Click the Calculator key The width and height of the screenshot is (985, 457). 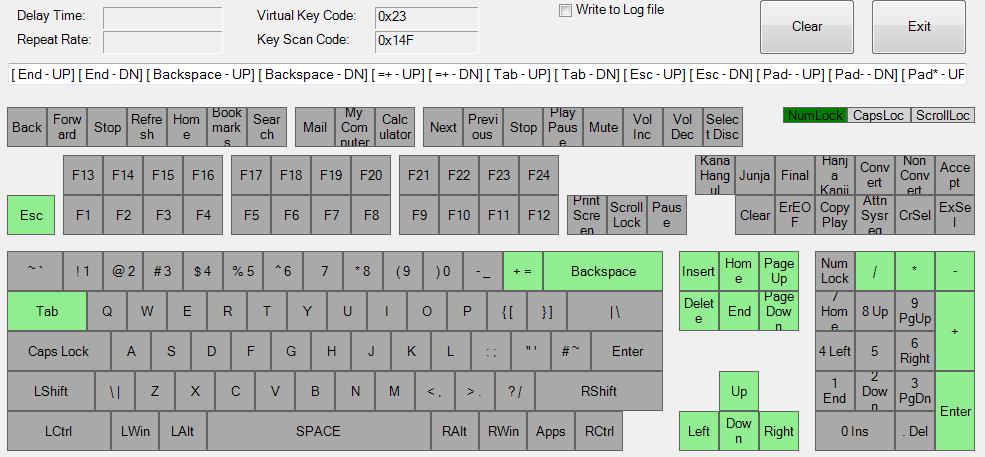pyautogui.click(x=395, y=127)
